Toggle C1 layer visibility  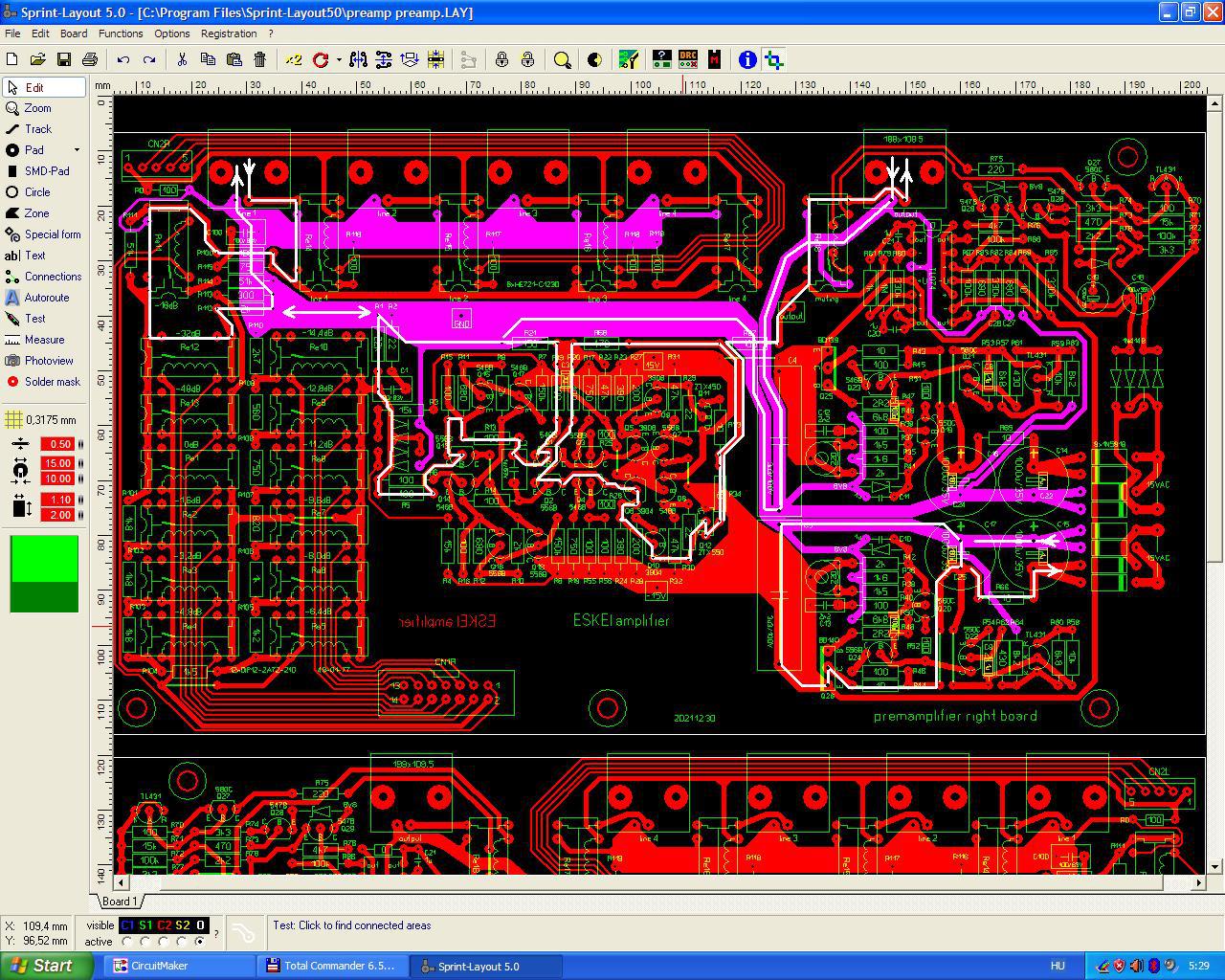click(127, 925)
